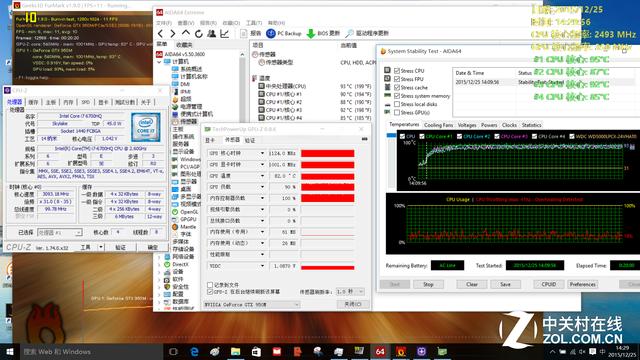Open the AIDA64 graph toolbar icon
Viewport: 640px width, 360px height.
point(224,33)
